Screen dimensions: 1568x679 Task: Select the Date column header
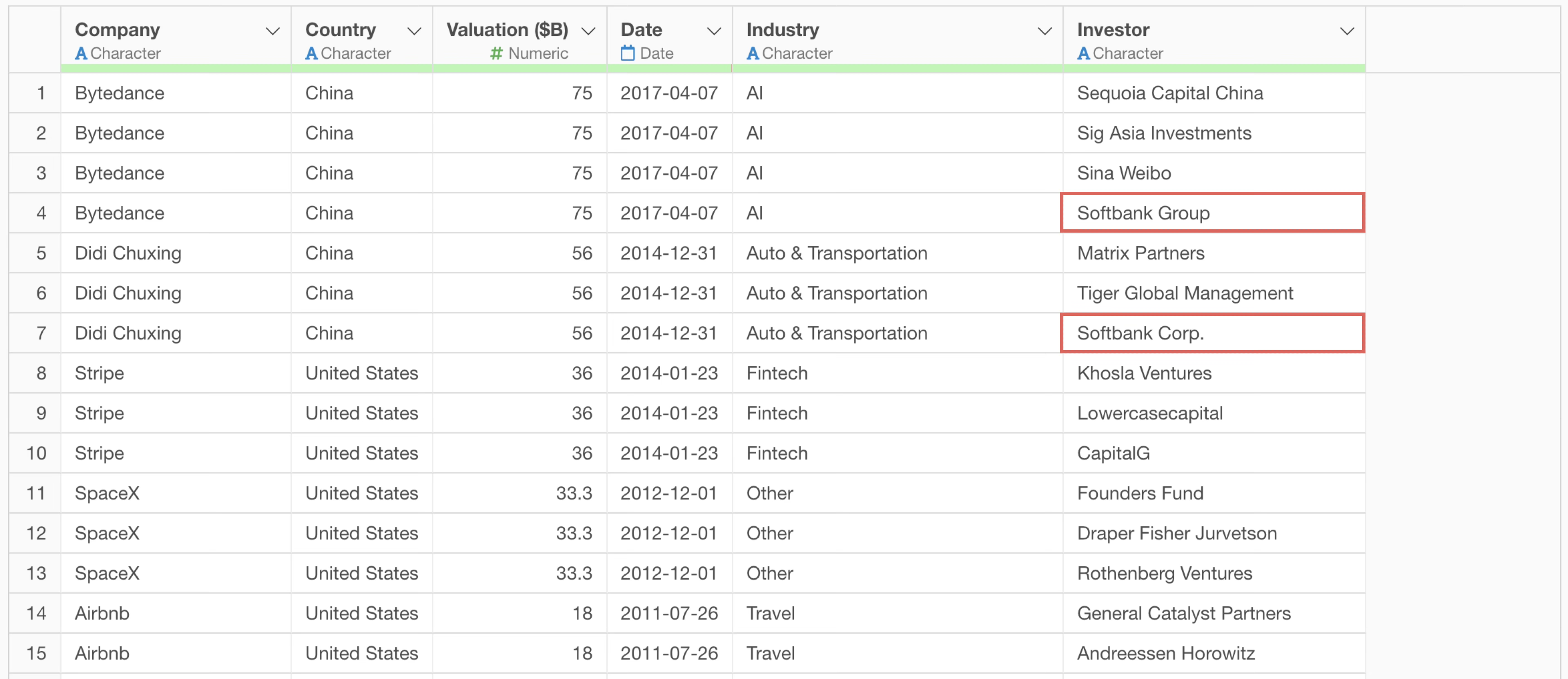[x=670, y=40]
